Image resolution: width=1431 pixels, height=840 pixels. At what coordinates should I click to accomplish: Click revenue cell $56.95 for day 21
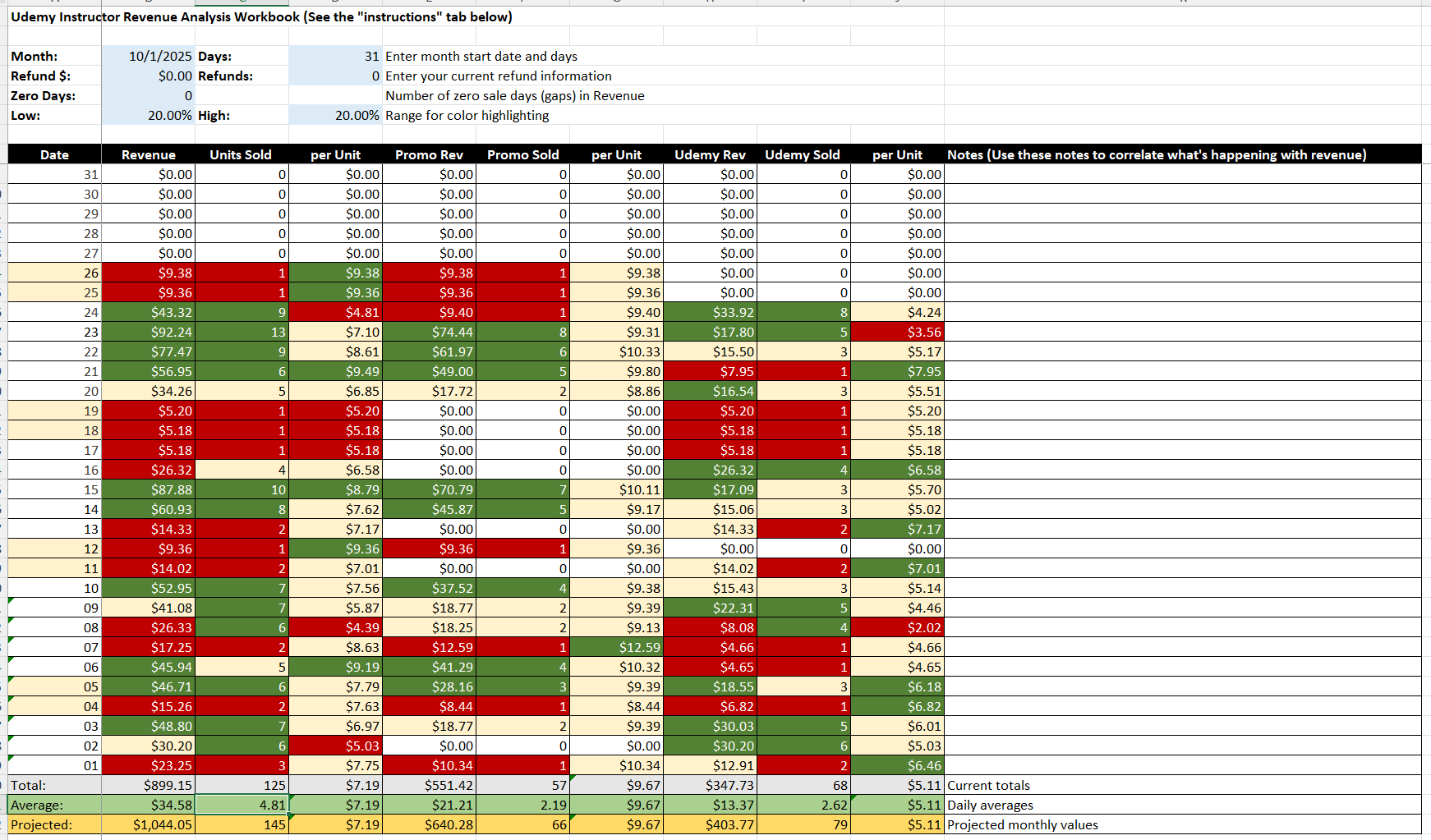pyautogui.click(x=148, y=371)
